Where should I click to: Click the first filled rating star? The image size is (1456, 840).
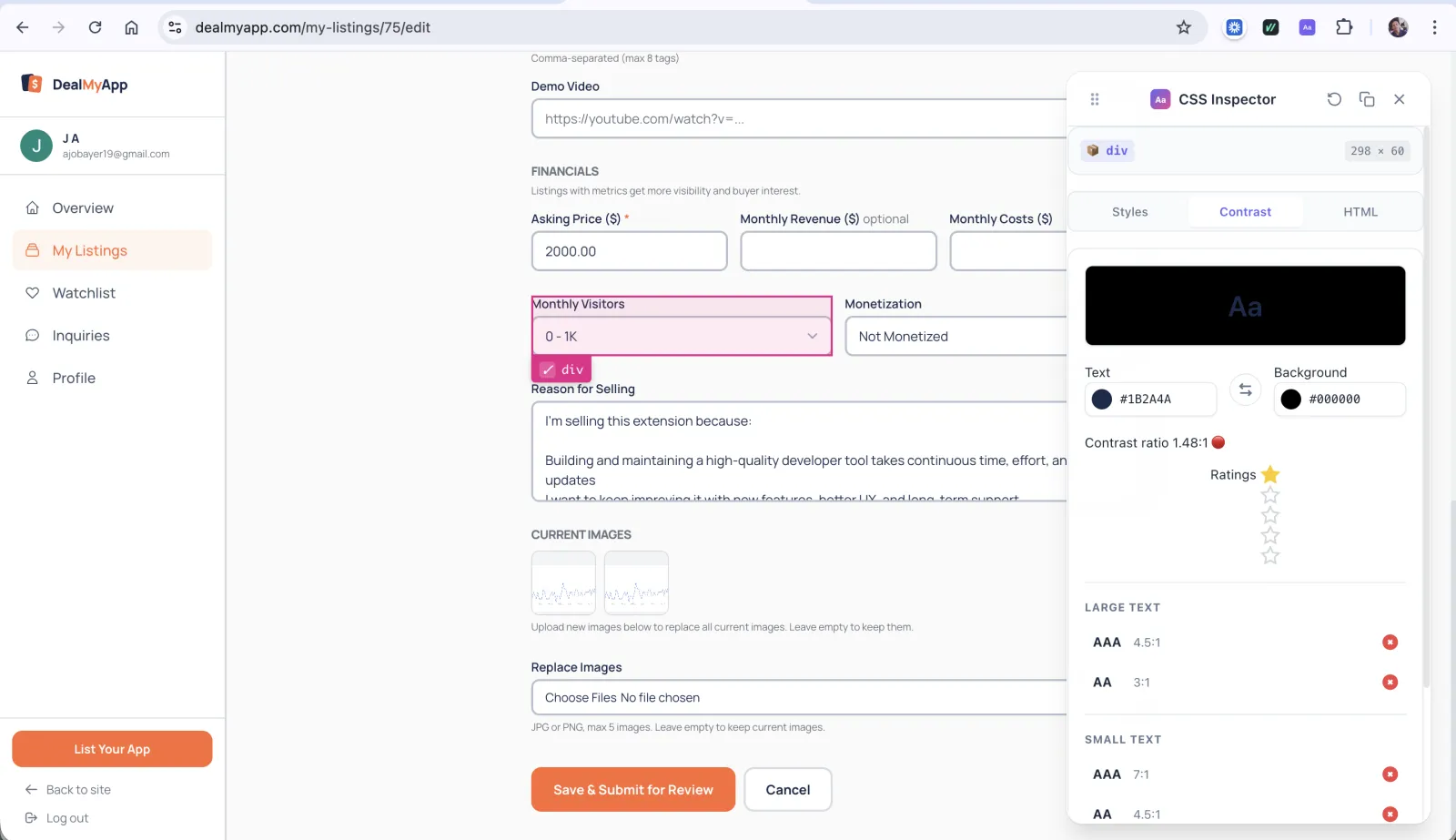click(x=1270, y=474)
